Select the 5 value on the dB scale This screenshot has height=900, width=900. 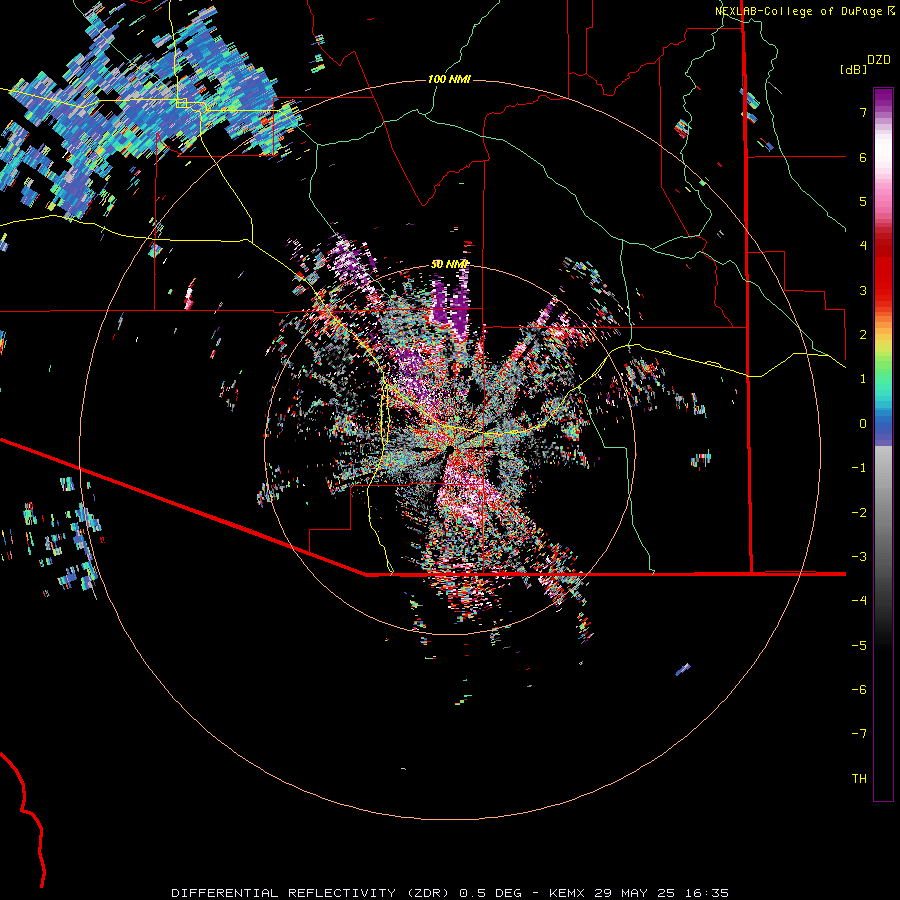tap(863, 201)
